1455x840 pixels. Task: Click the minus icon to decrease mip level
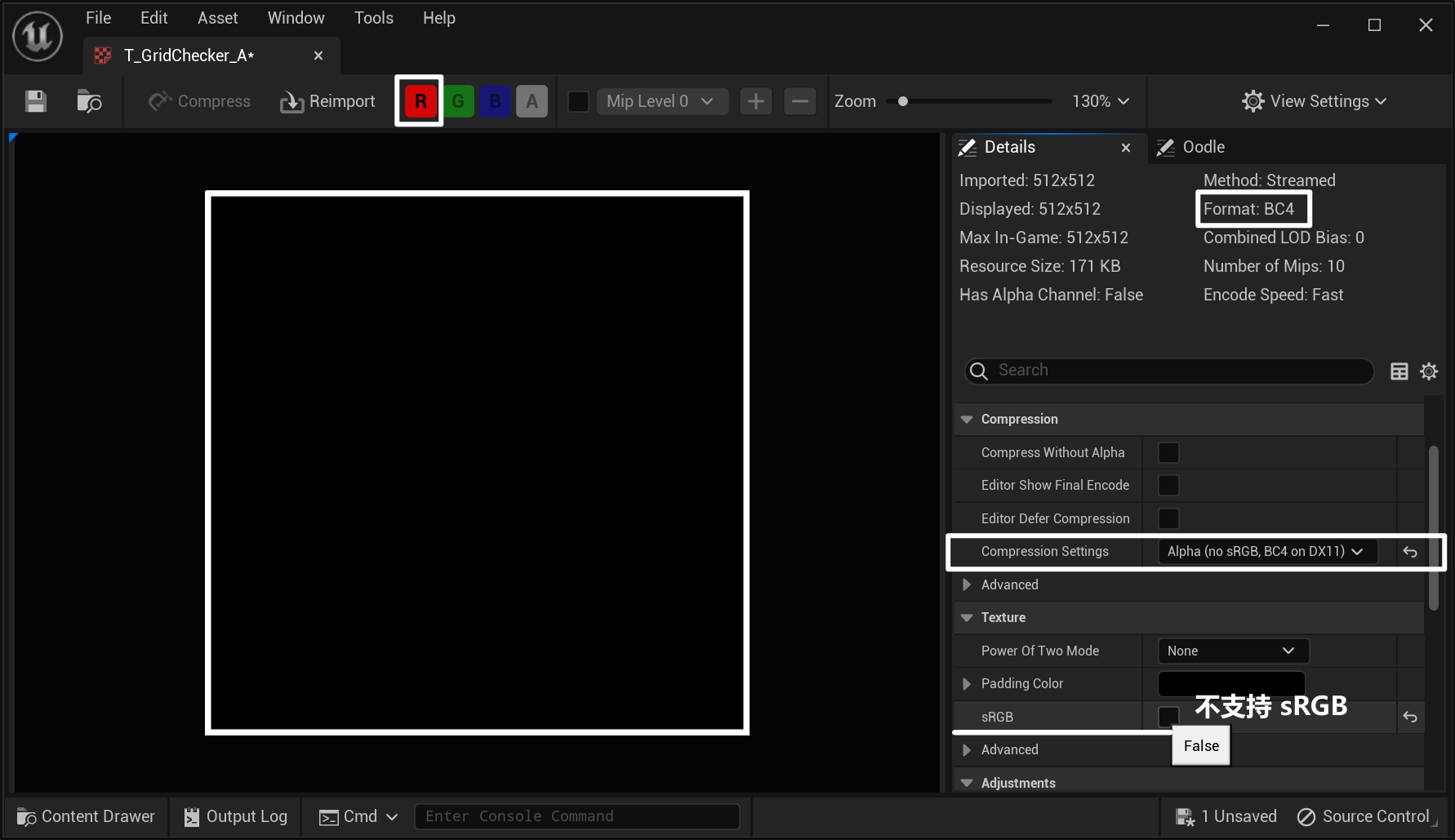800,101
